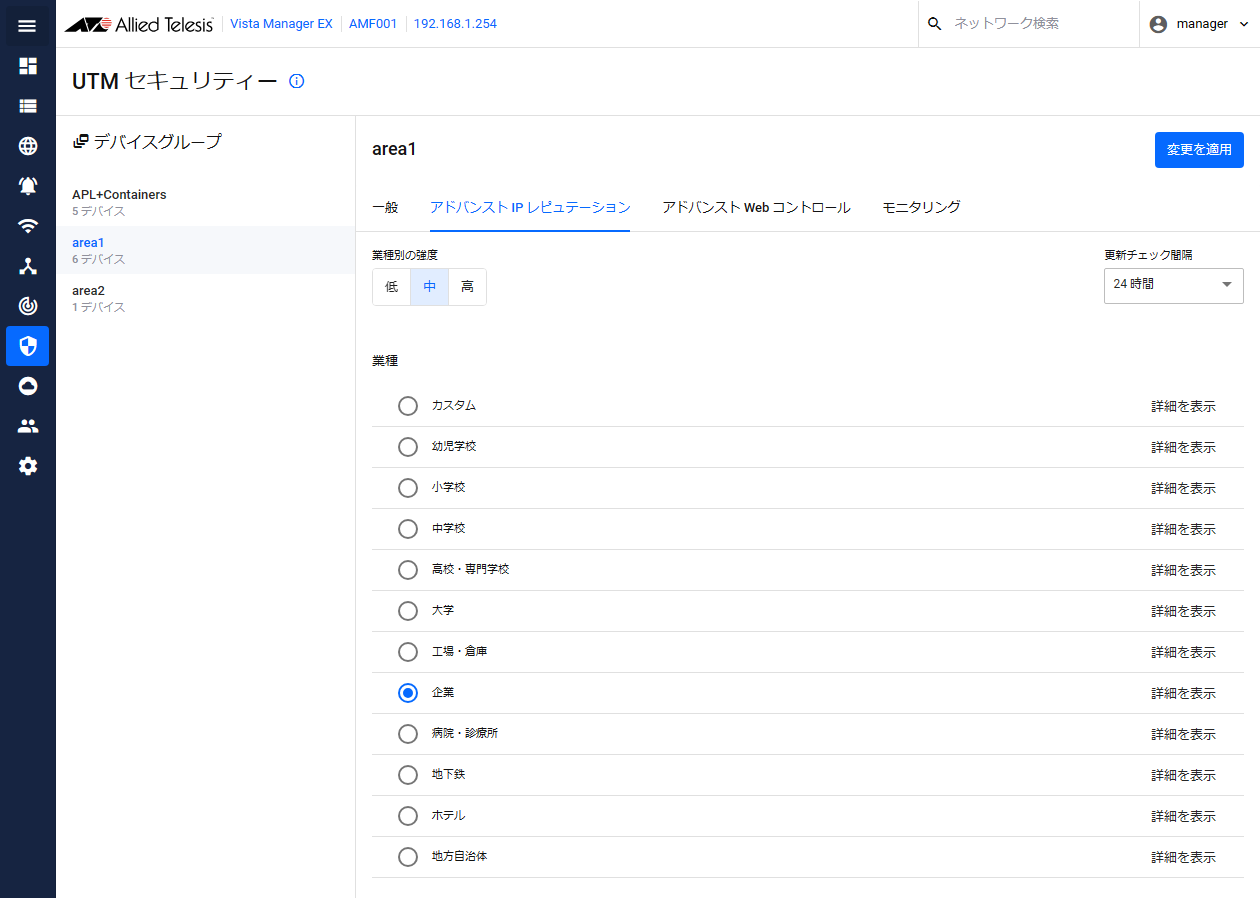1260x898 pixels.
Task: Expand the manager account menu
Action: 1199,24
